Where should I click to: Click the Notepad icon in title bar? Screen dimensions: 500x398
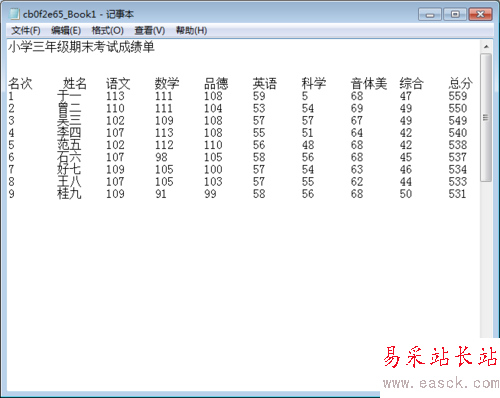click(x=15, y=14)
